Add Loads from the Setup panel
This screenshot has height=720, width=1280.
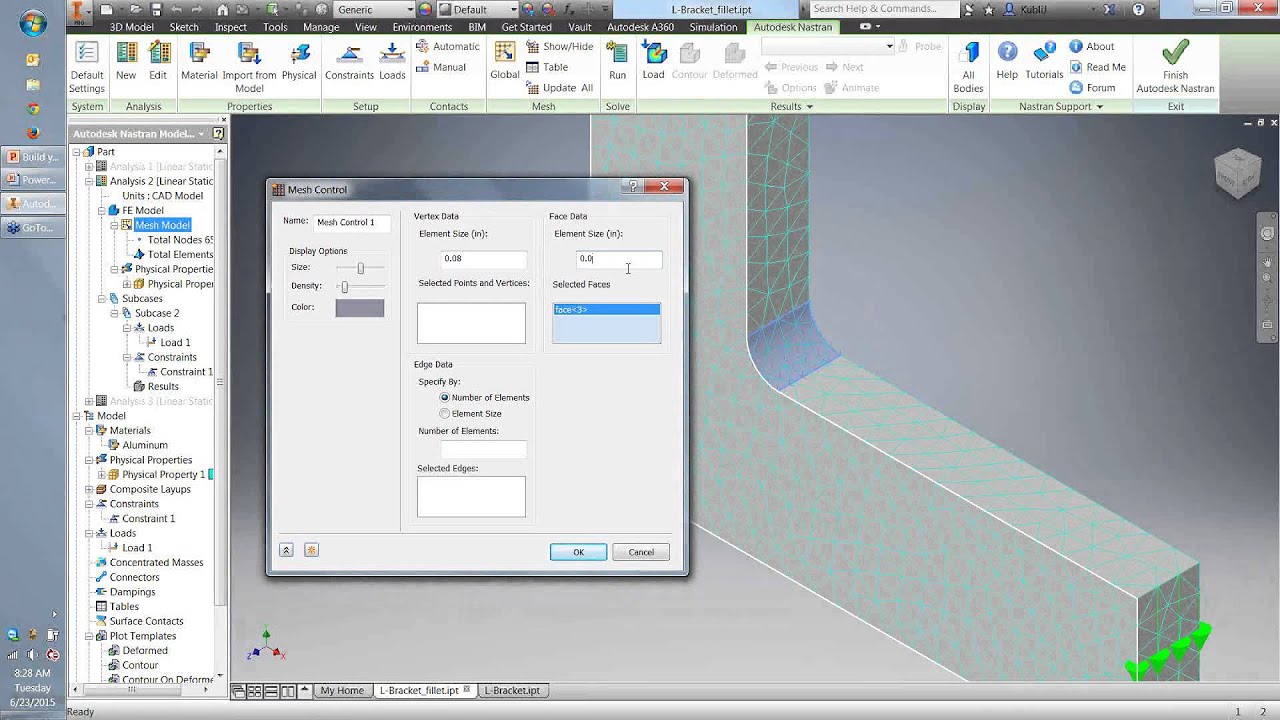click(x=392, y=62)
